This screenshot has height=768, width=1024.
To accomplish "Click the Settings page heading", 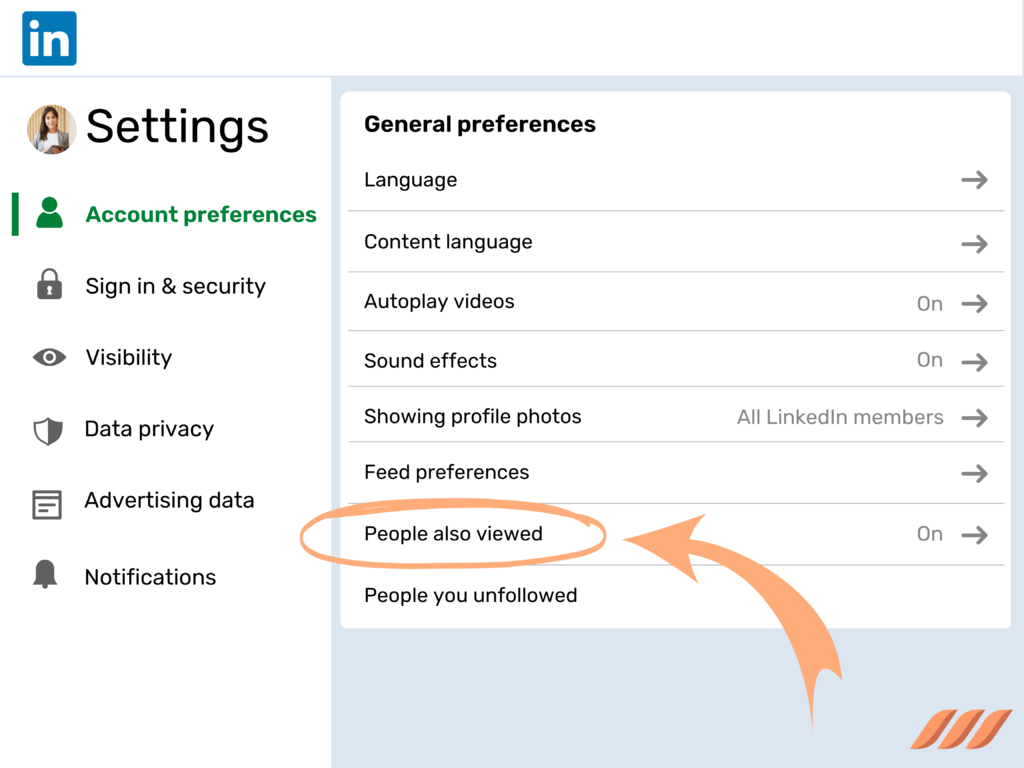I will pos(176,127).
